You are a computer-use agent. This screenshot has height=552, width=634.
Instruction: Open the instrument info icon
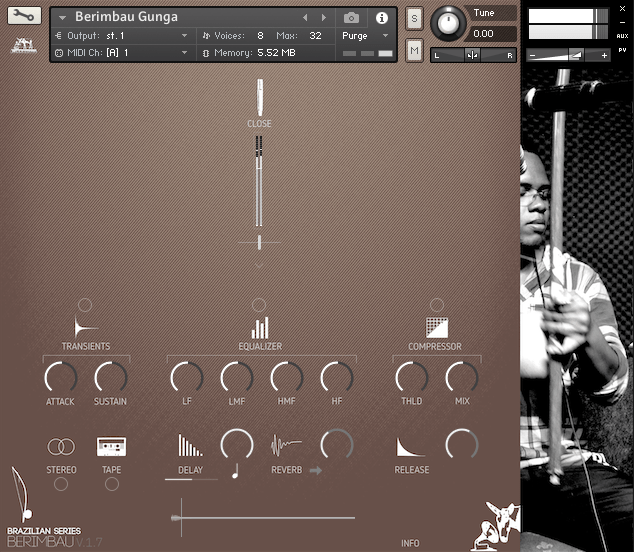coord(381,18)
